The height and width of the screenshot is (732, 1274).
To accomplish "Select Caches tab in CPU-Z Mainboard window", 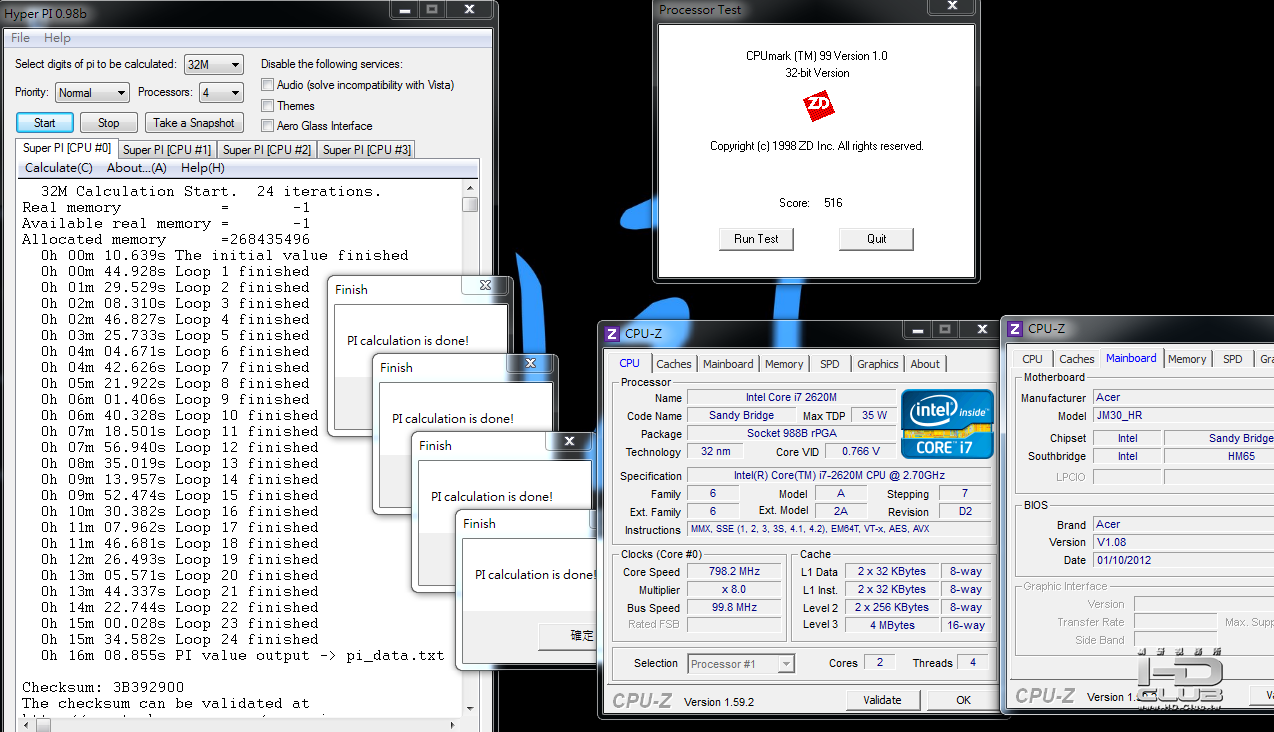I will [x=1077, y=359].
